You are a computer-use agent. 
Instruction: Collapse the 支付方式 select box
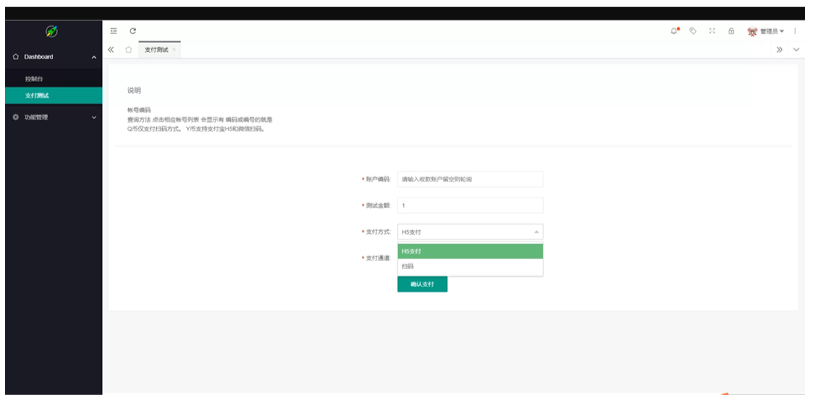click(469, 231)
